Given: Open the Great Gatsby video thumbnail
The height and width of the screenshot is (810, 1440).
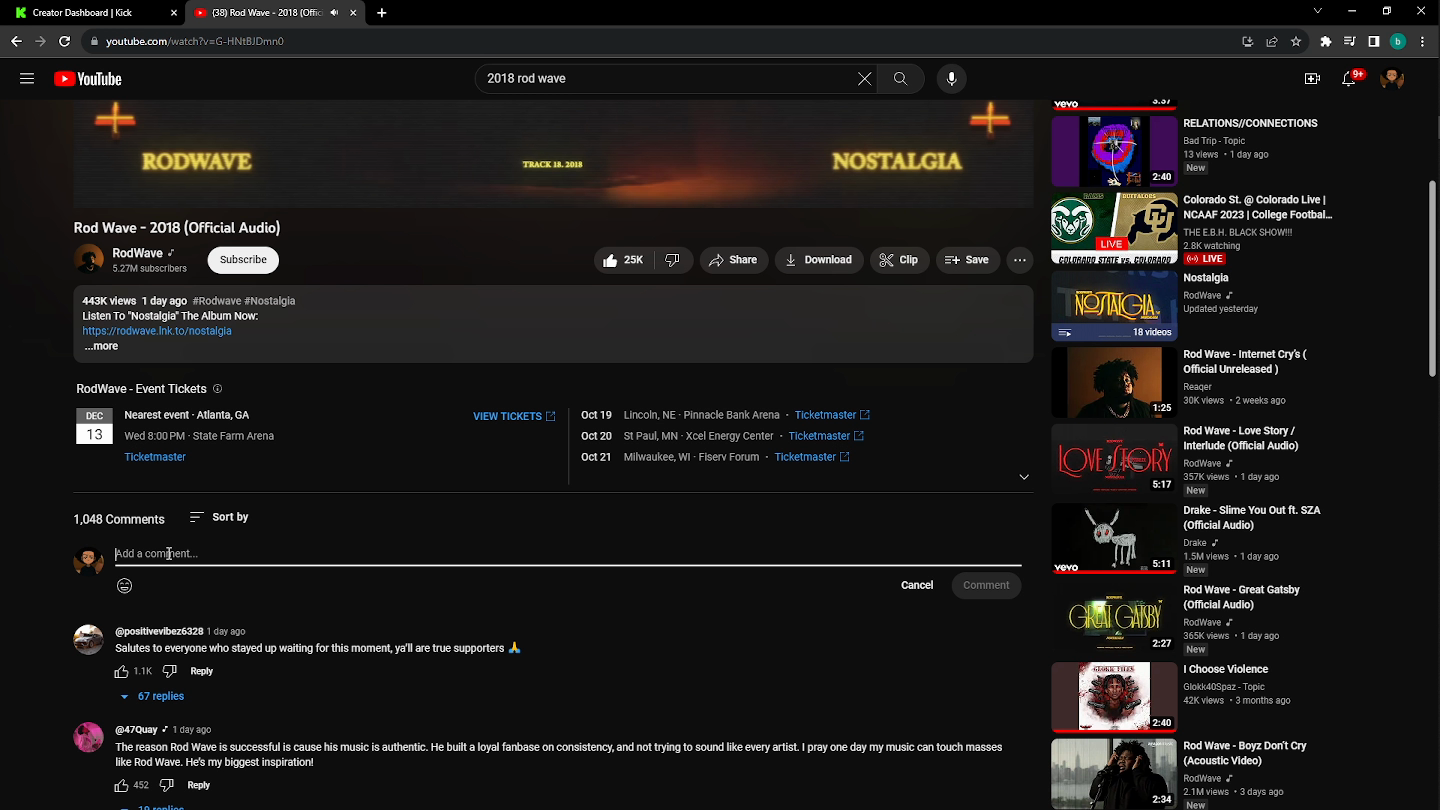Looking at the screenshot, I should click(x=1114, y=619).
